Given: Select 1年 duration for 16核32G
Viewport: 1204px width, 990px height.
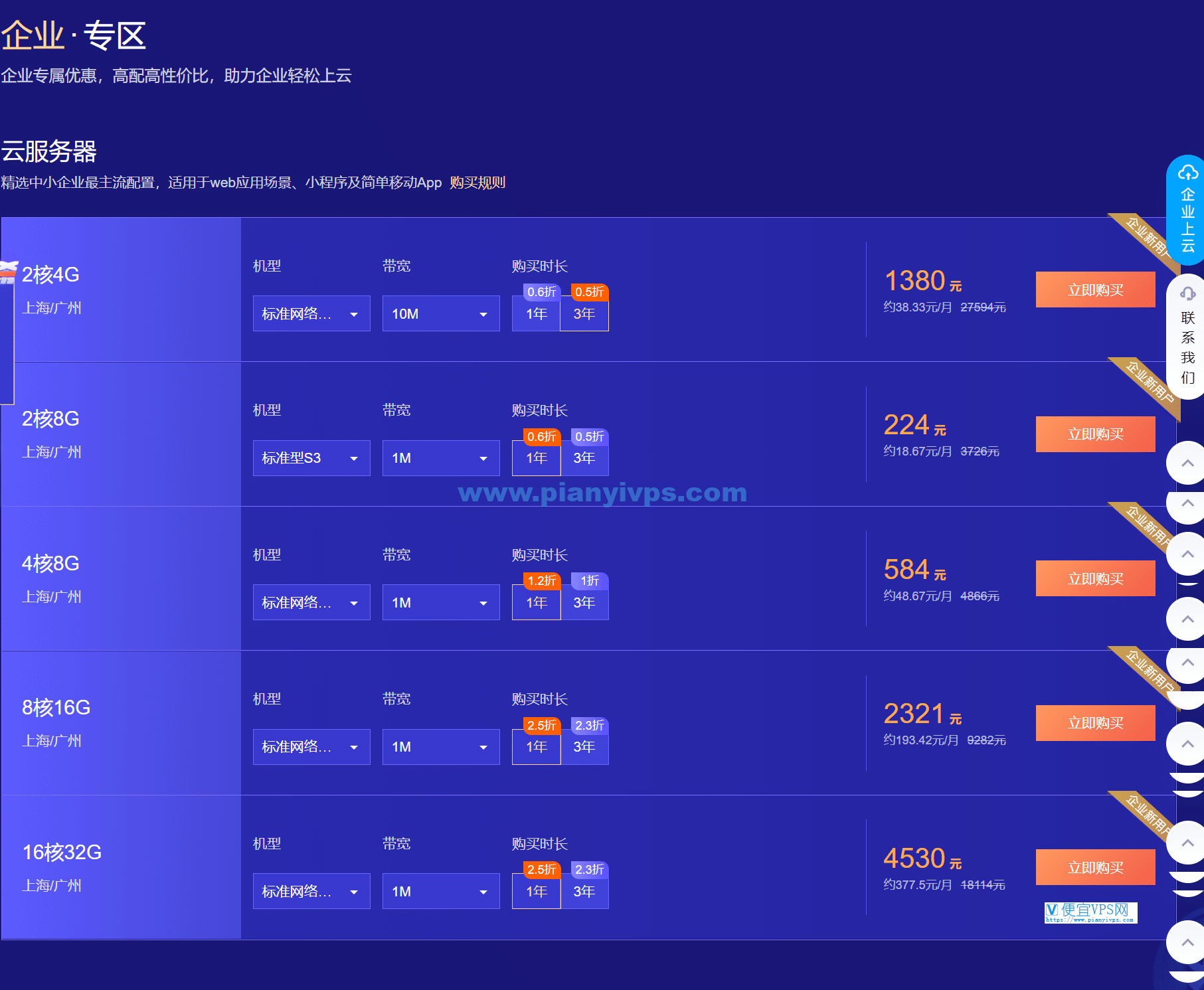Looking at the screenshot, I should tap(536, 891).
